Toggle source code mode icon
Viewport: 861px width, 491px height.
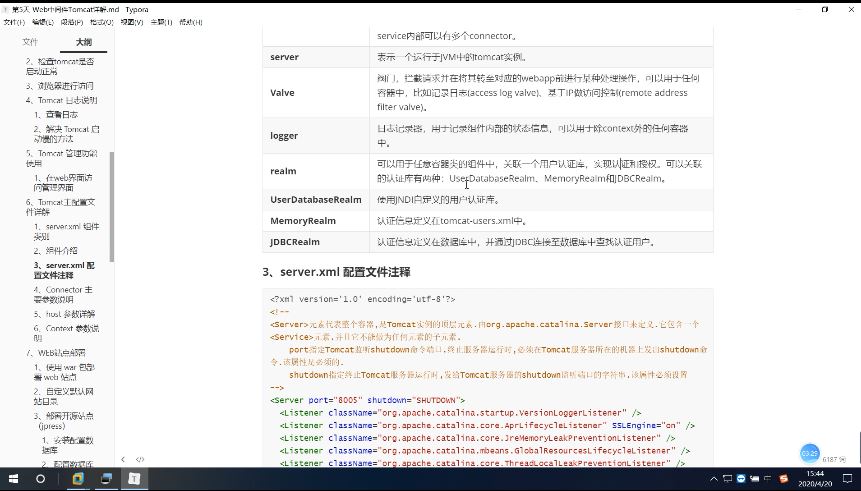140,459
